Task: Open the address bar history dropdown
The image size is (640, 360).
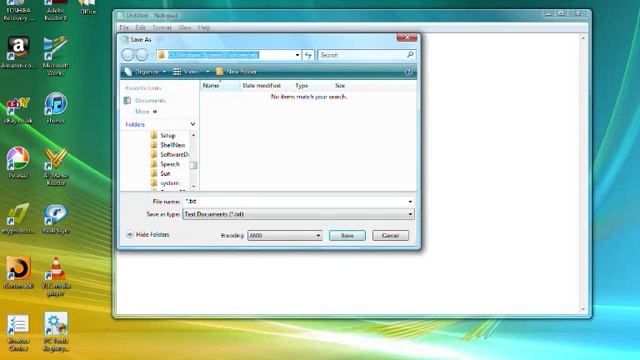Action: [297, 55]
